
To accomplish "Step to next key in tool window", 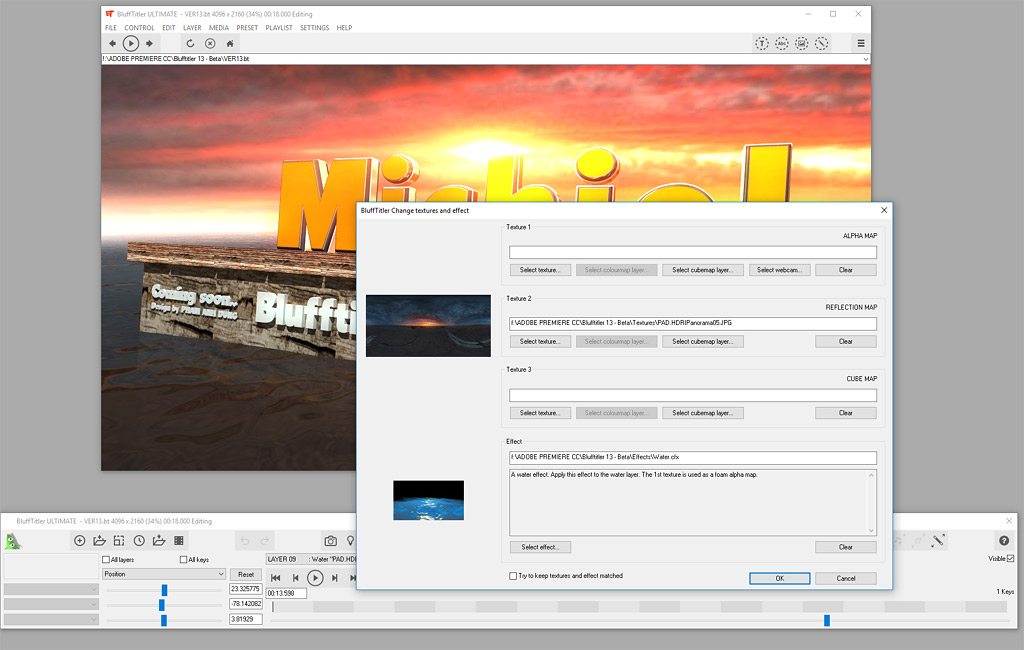I will pos(334,577).
